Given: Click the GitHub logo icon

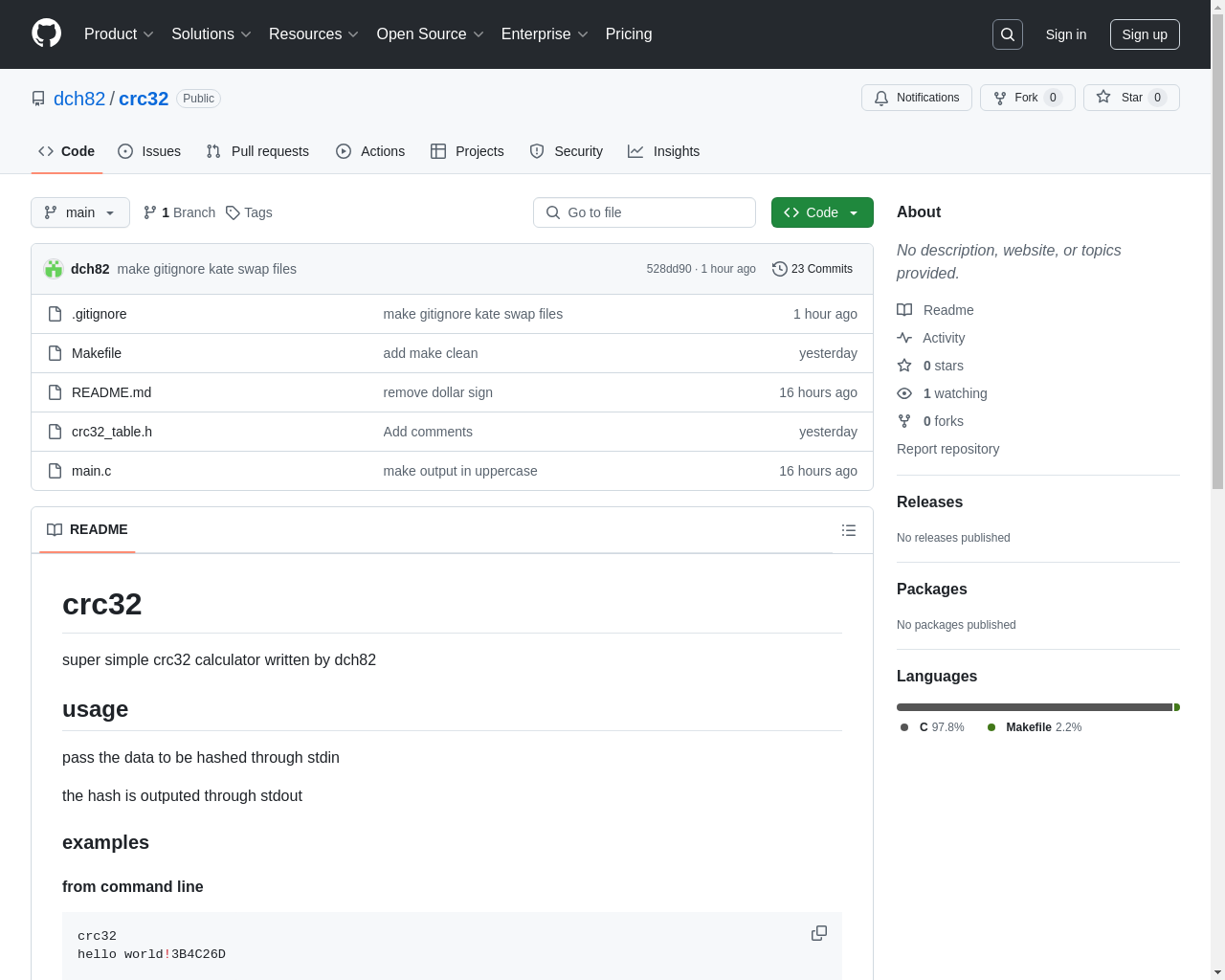Looking at the screenshot, I should (x=47, y=33).
